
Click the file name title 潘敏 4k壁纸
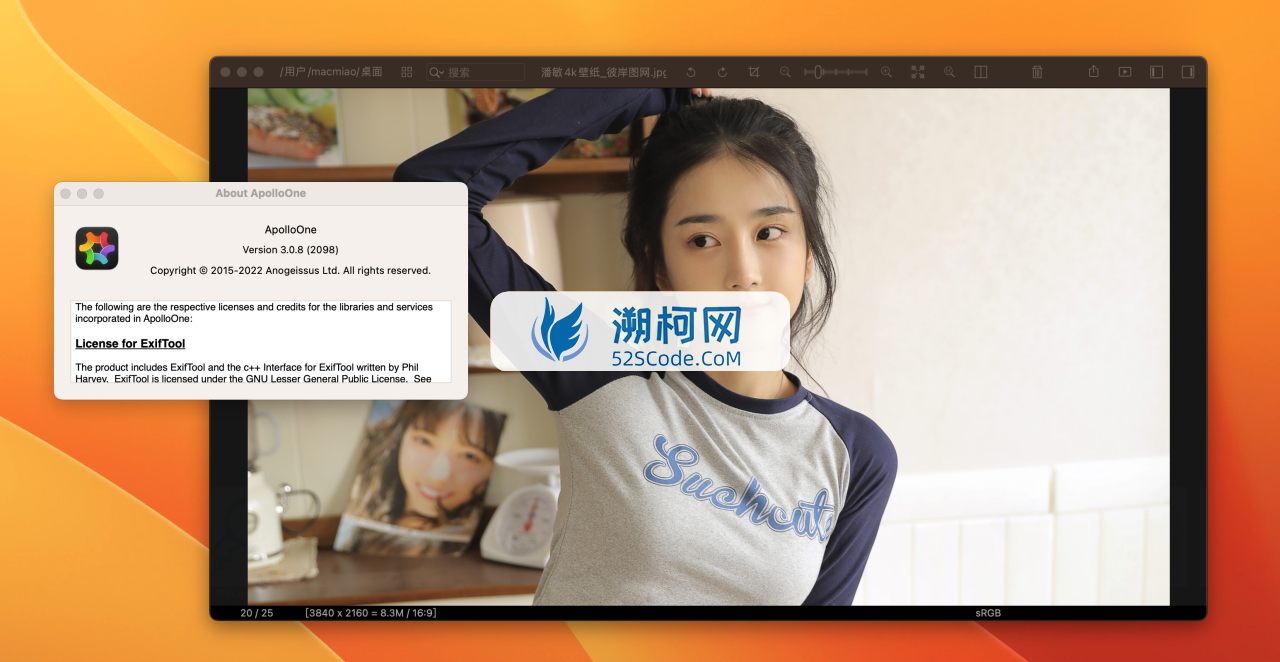[603, 72]
